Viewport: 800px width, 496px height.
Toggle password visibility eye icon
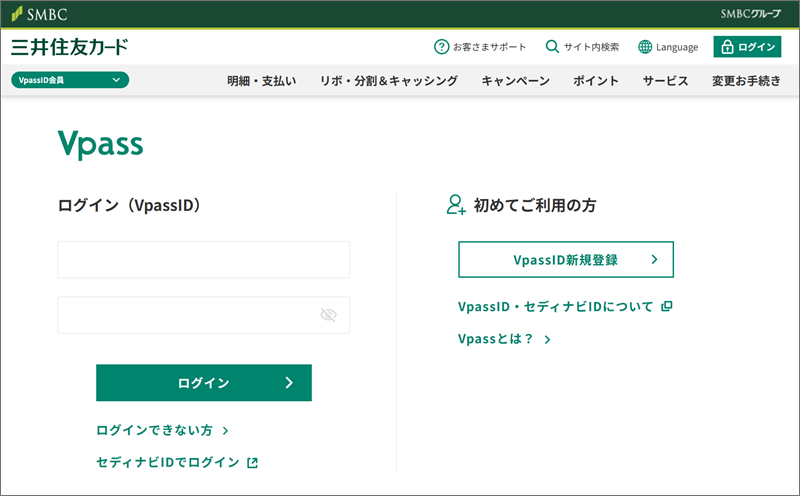pos(328,315)
